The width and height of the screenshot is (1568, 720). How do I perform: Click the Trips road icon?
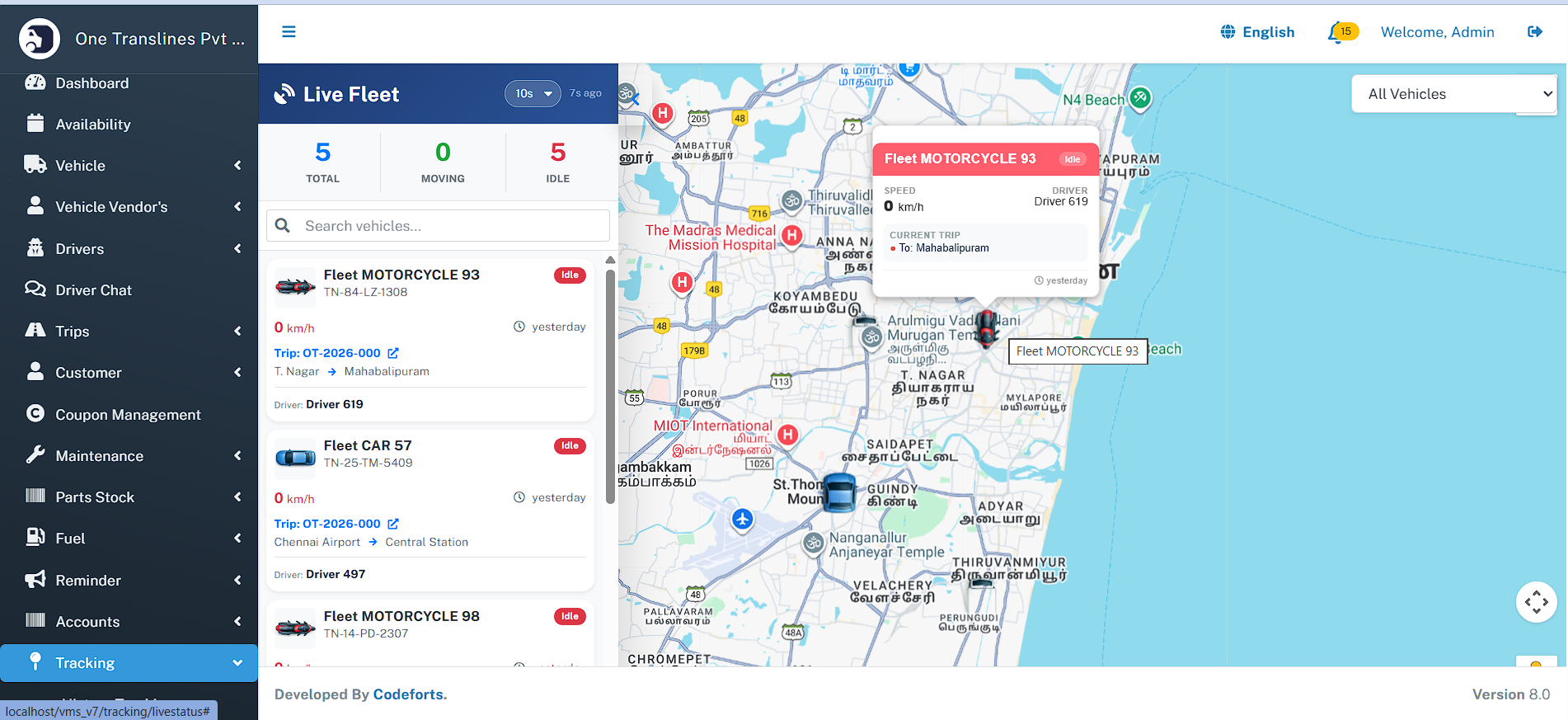(x=35, y=330)
